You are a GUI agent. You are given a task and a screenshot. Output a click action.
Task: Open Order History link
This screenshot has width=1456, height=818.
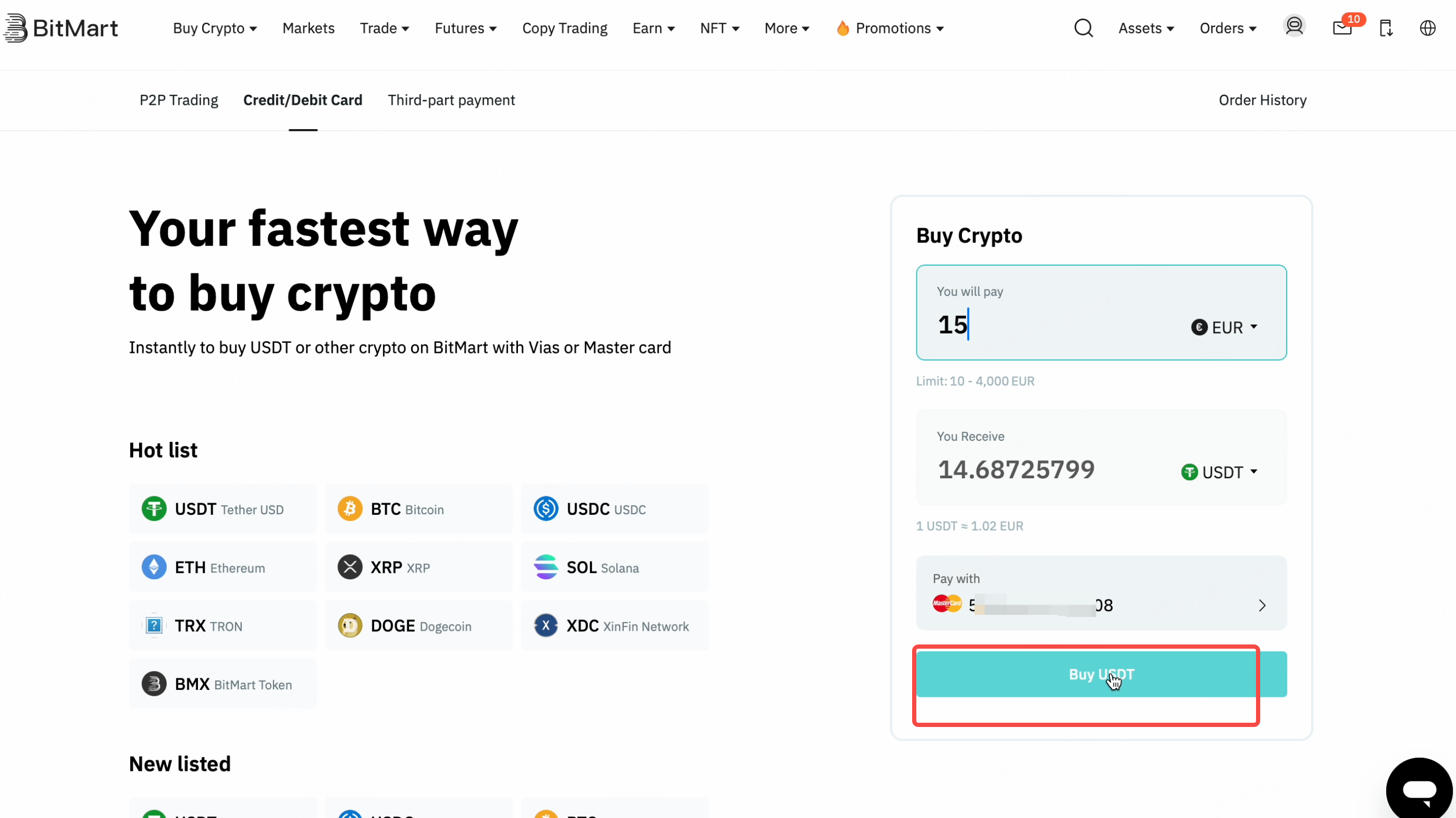point(1262,100)
